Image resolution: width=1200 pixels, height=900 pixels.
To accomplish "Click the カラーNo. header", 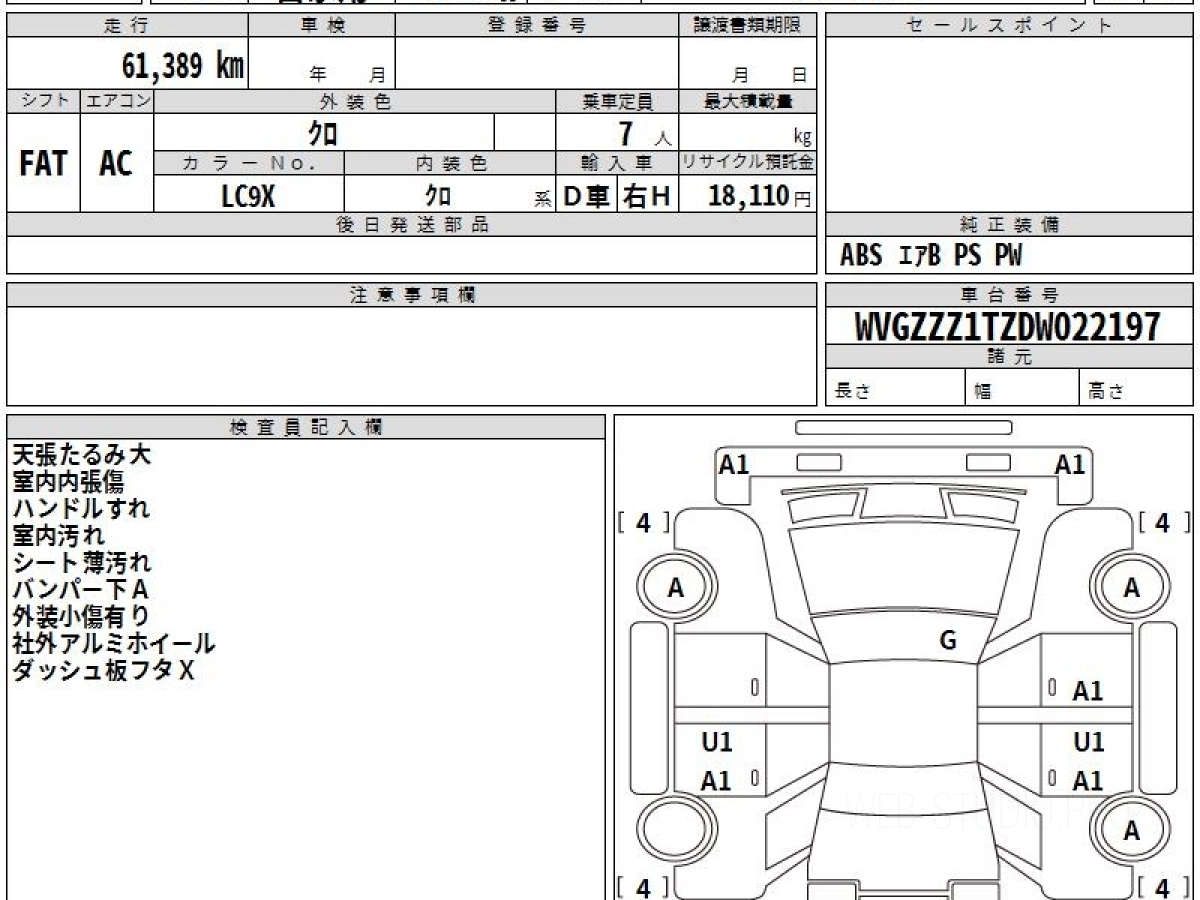I will (249, 163).
